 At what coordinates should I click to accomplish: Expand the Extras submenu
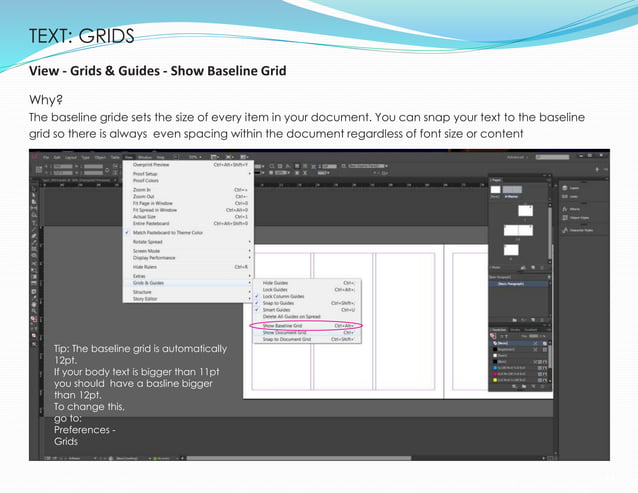188,276
